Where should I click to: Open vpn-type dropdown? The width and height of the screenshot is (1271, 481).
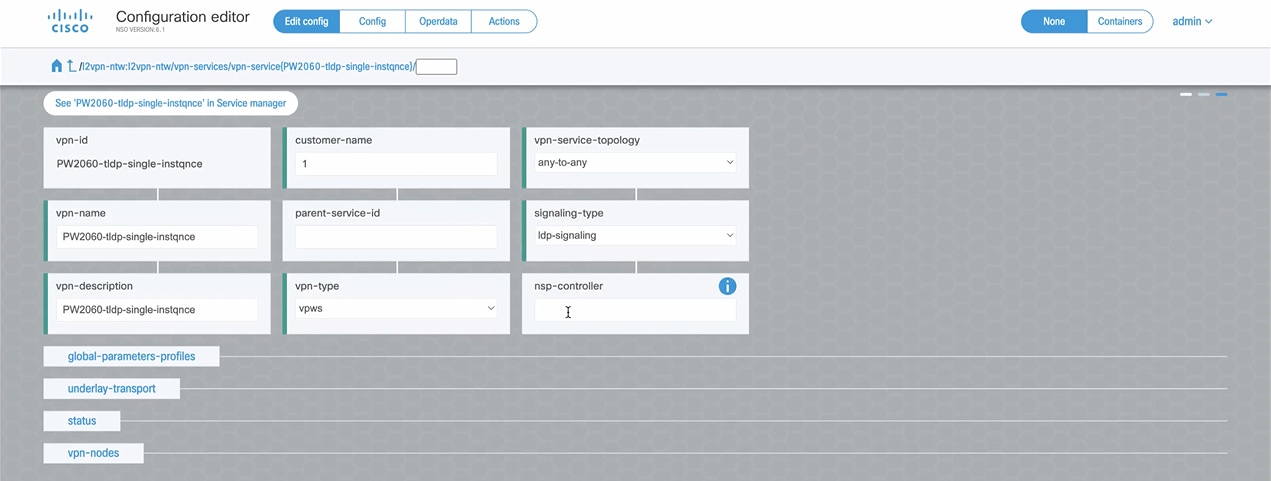coord(396,309)
